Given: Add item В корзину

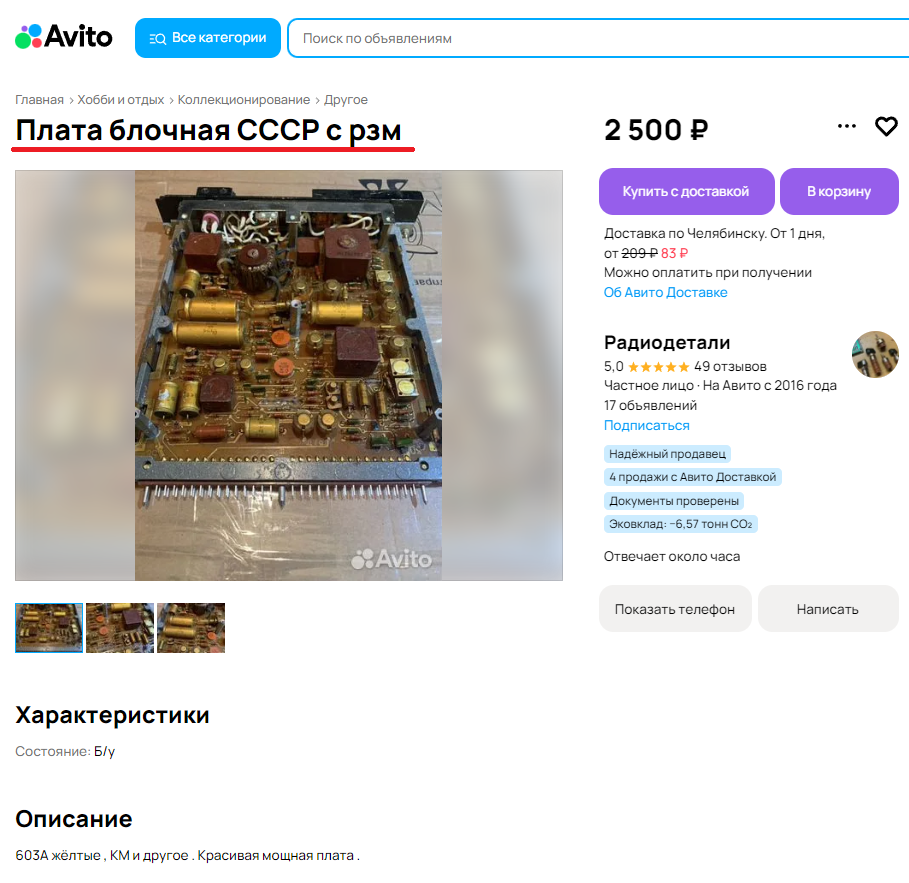Looking at the screenshot, I should (x=839, y=191).
